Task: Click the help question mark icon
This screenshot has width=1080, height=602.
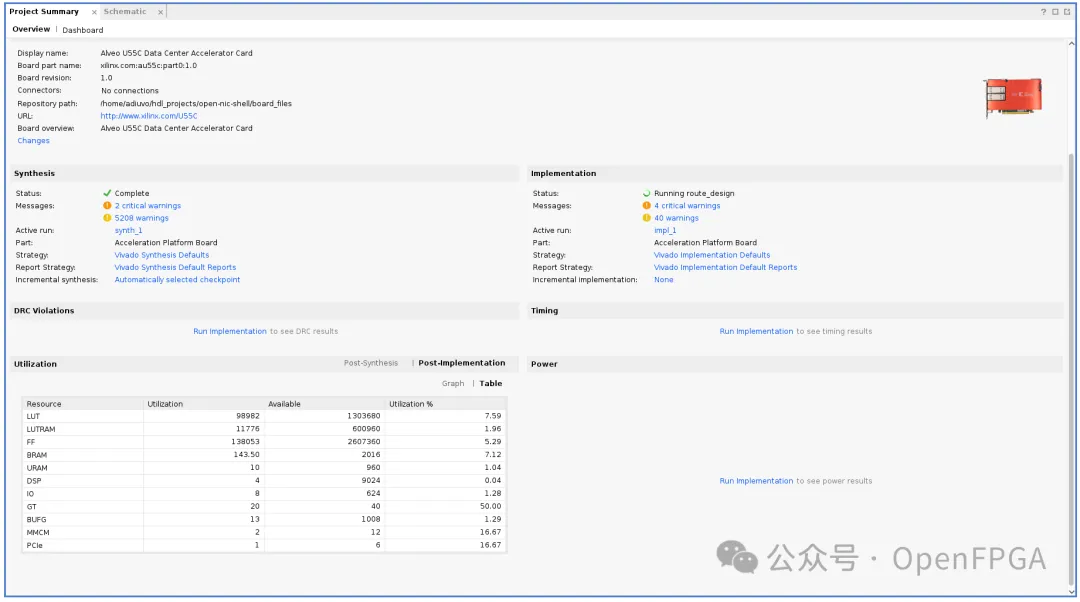Action: click(1043, 12)
